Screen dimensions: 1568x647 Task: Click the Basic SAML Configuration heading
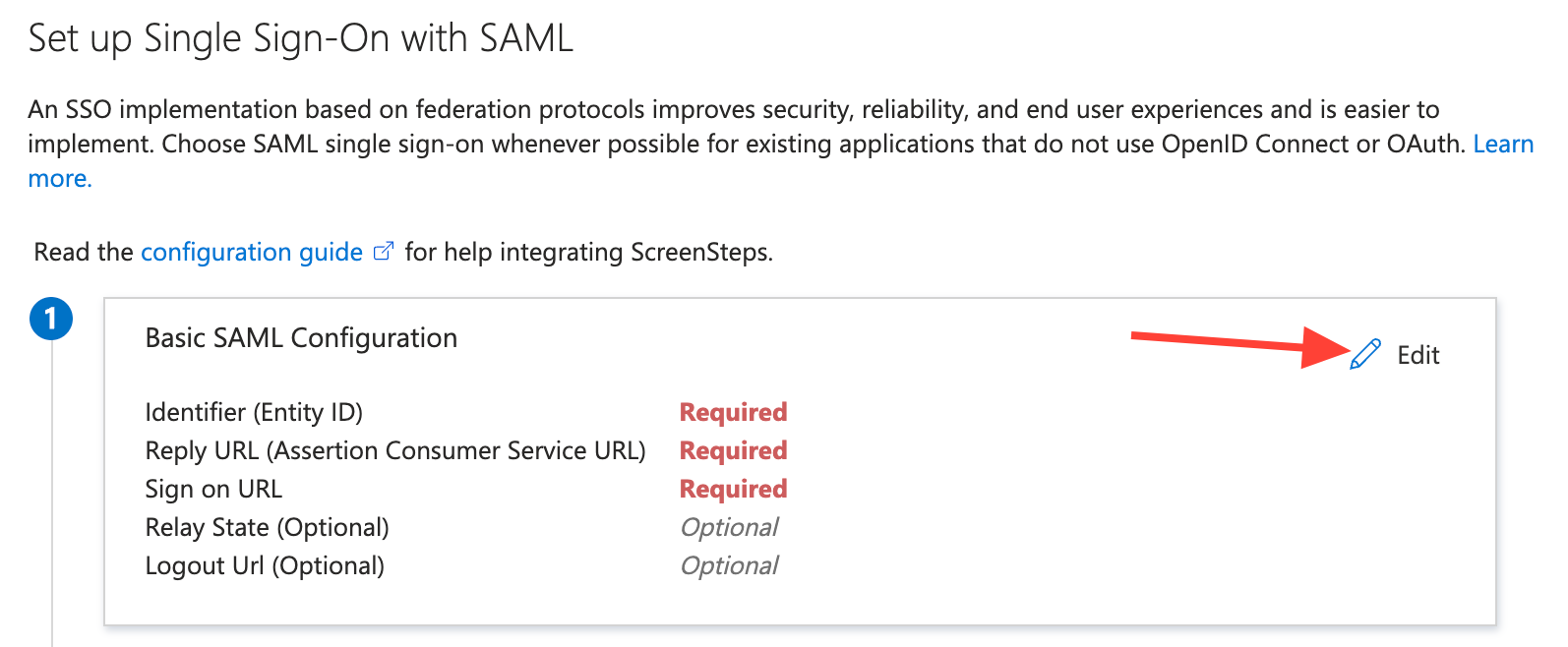301,338
